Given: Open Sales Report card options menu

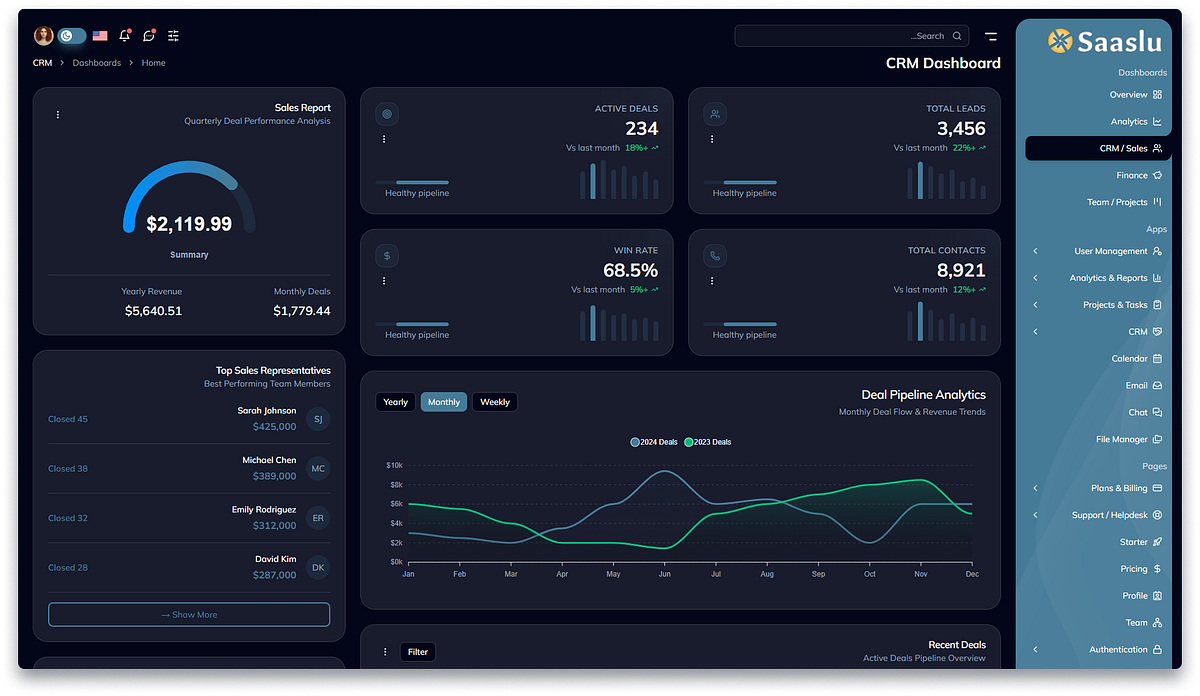Looking at the screenshot, I should (58, 115).
